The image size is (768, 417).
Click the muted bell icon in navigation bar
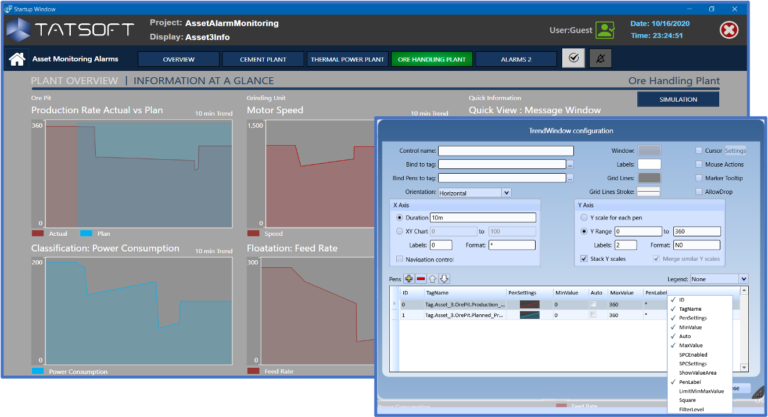pos(600,59)
